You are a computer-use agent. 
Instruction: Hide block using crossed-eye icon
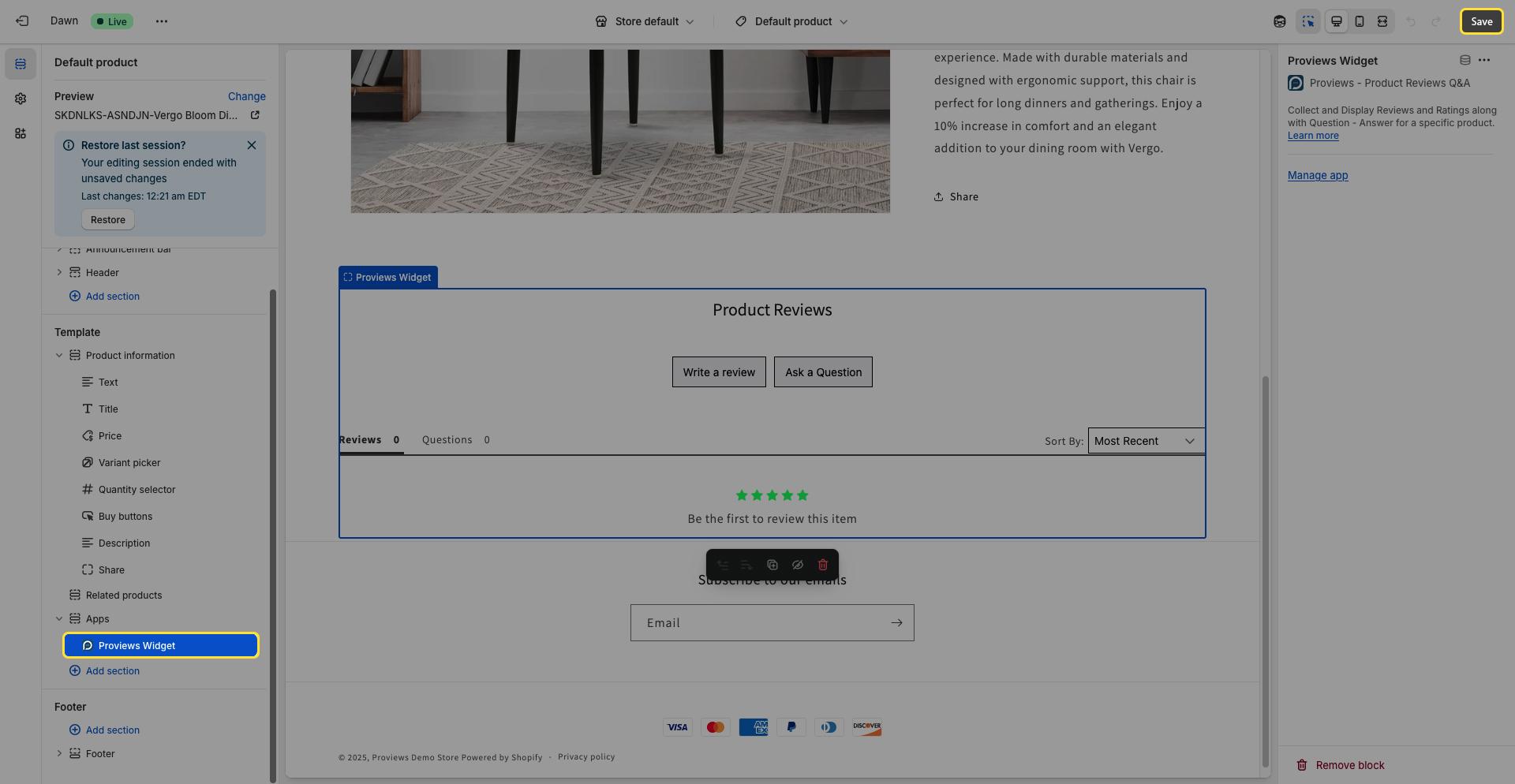[798, 565]
